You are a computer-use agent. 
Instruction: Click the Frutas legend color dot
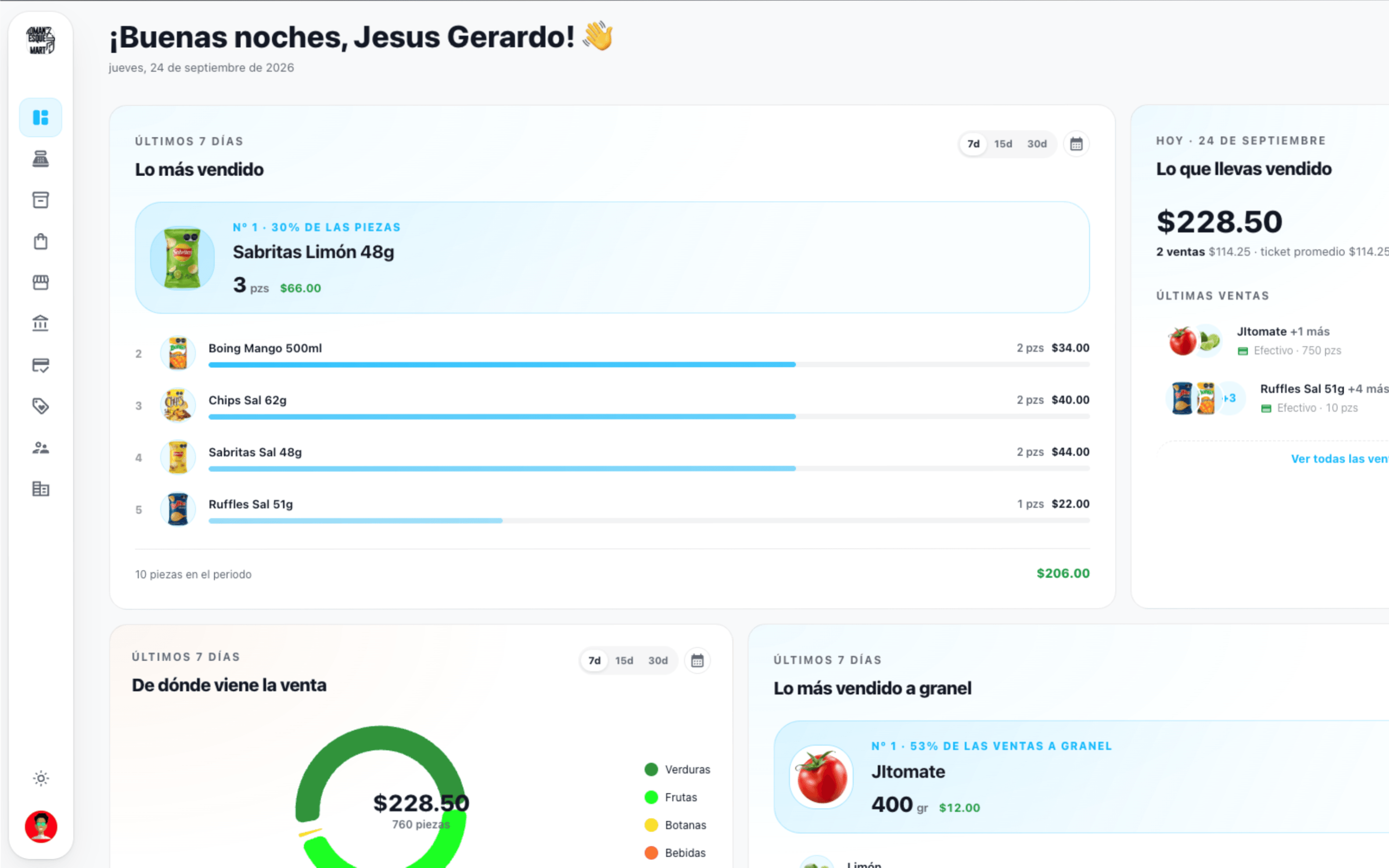pyautogui.click(x=651, y=798)
